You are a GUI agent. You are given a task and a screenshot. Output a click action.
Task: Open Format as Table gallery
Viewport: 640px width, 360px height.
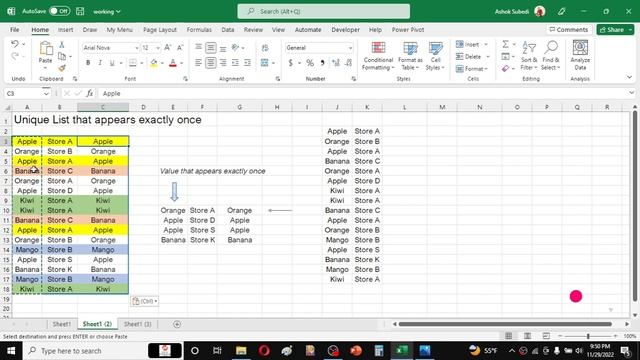410,56
